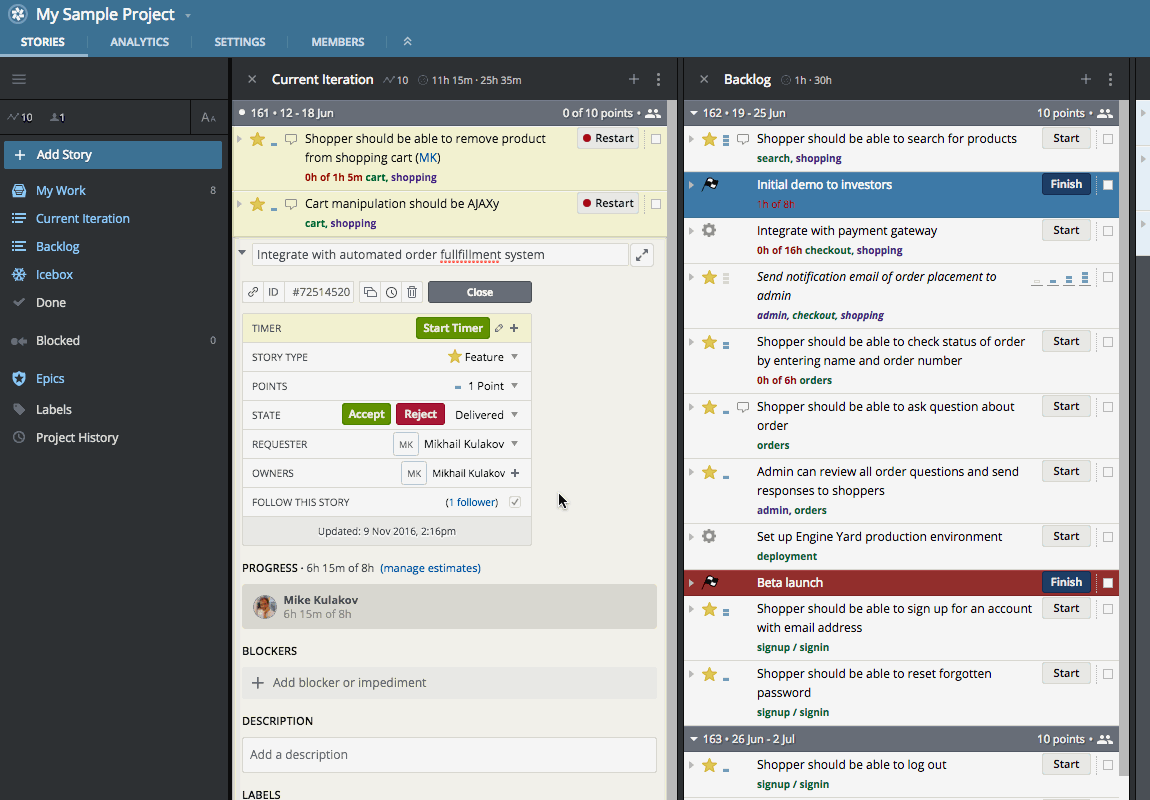
Task: Switch to the Members tab
Action: 337,42
